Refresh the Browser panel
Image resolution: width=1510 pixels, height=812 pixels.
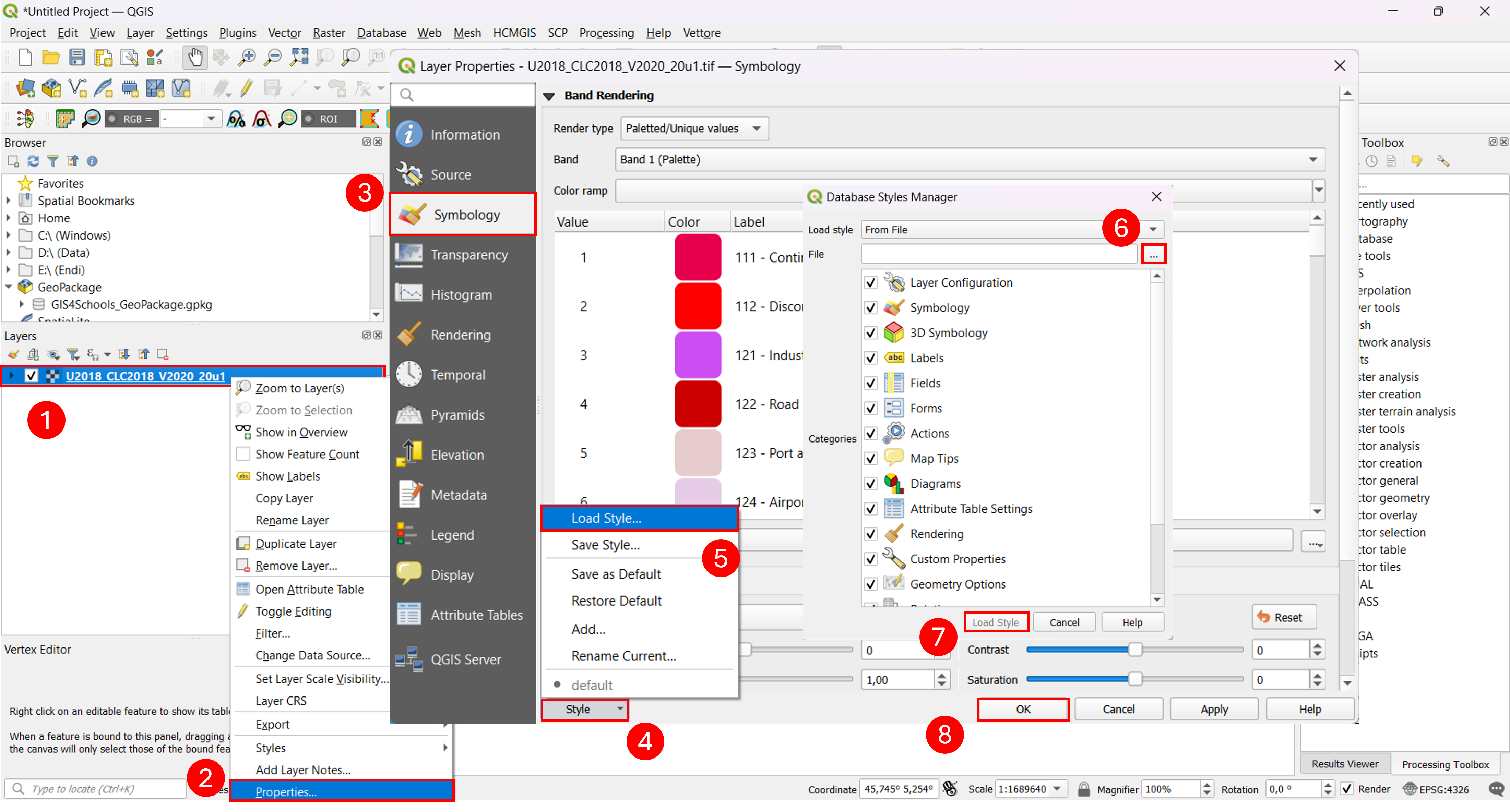[x=33, y=161]
